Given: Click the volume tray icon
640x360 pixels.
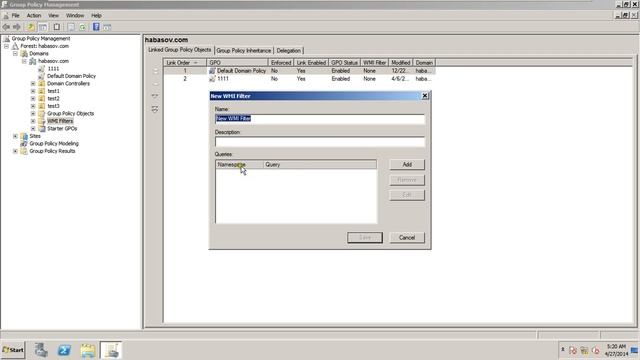Looking at the screenshot, I should [596, 350].
